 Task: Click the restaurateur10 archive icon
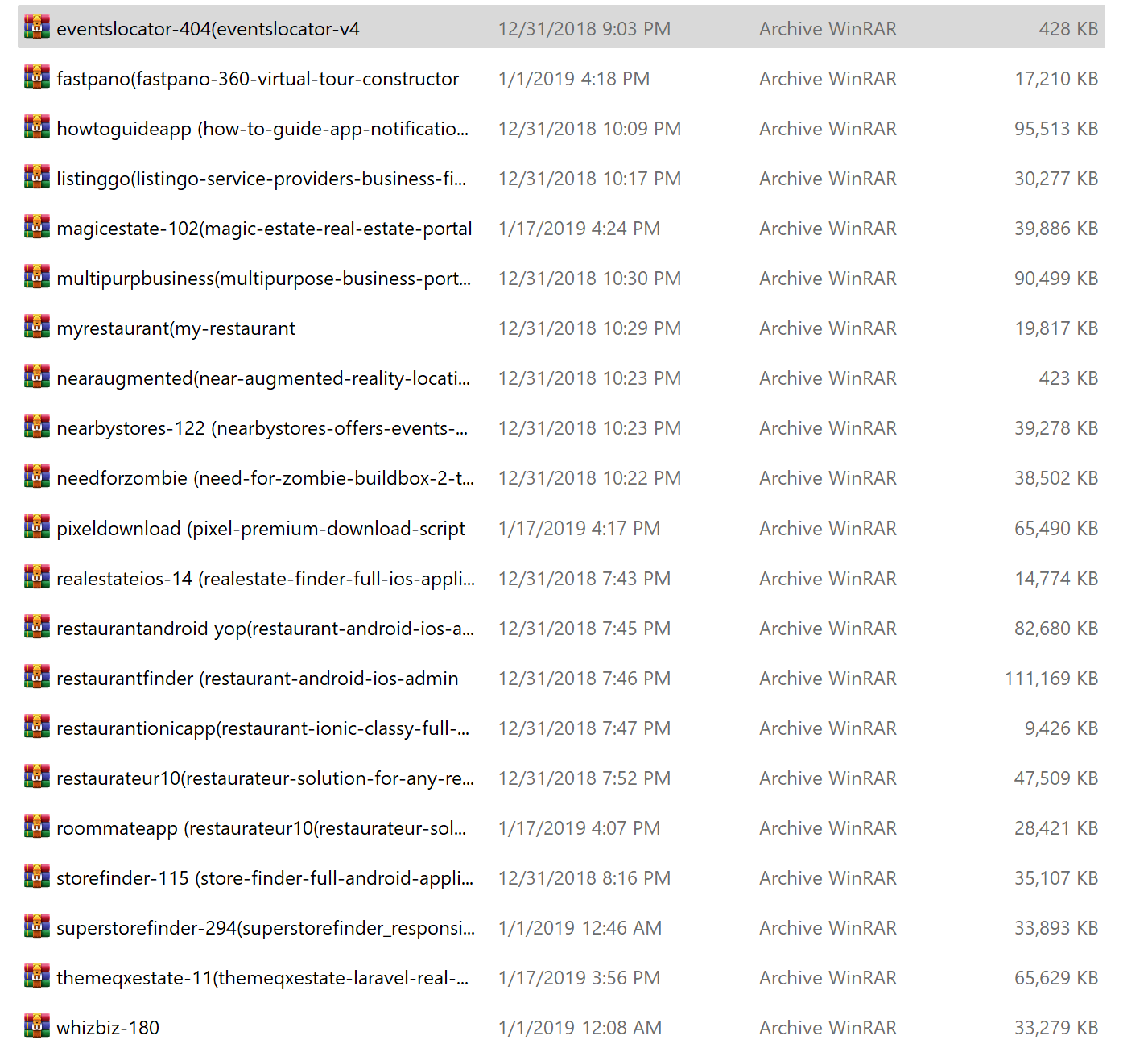37,777
